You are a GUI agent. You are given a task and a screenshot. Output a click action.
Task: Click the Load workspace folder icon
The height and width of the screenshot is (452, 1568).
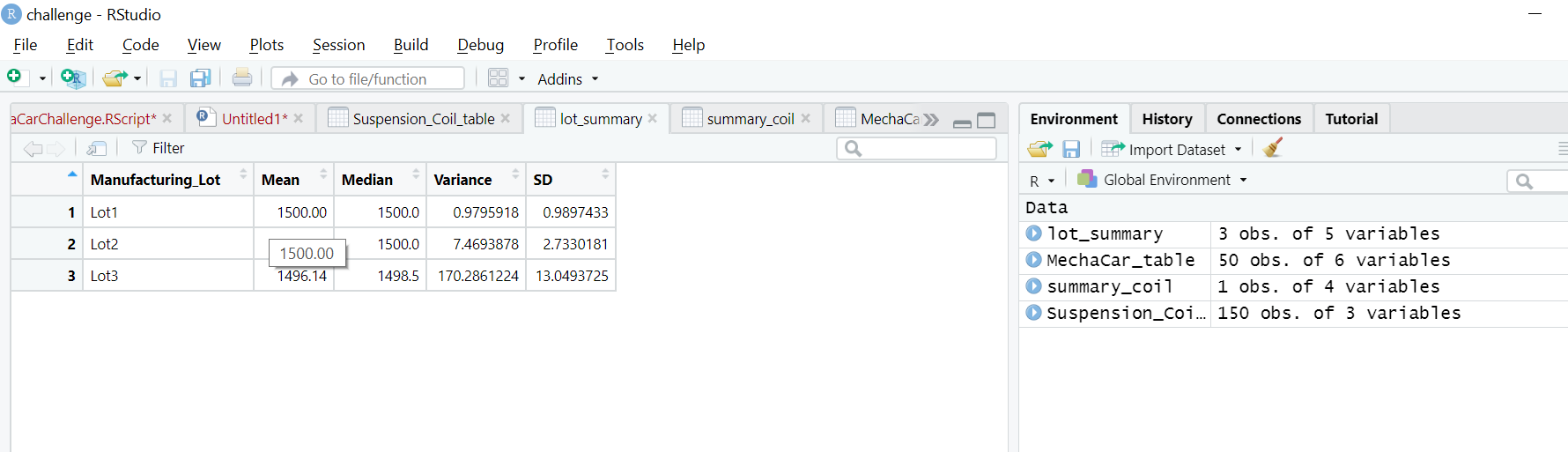tap(1040, 149)
